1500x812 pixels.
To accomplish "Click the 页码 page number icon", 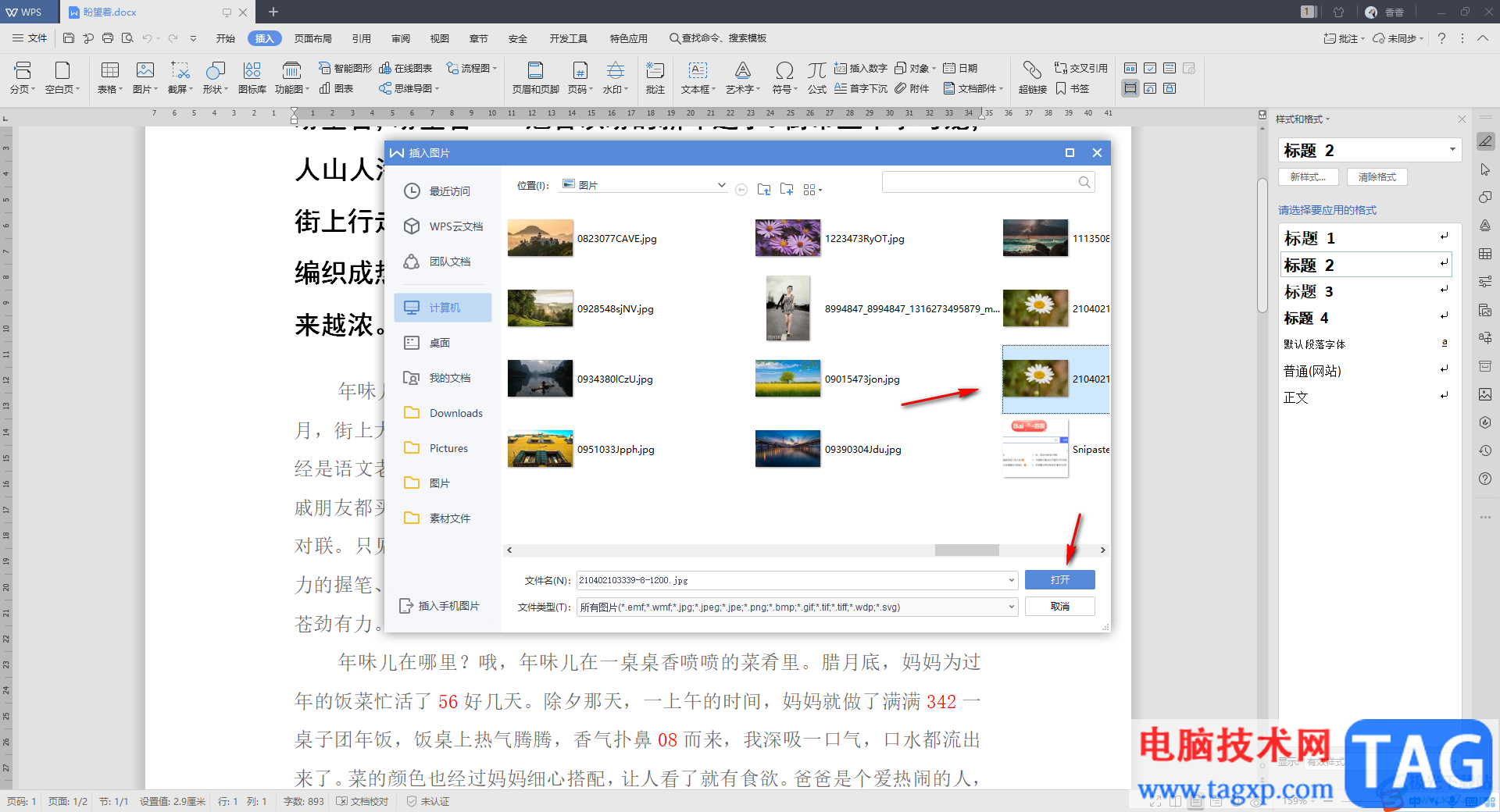I will [x=580, y=77].
